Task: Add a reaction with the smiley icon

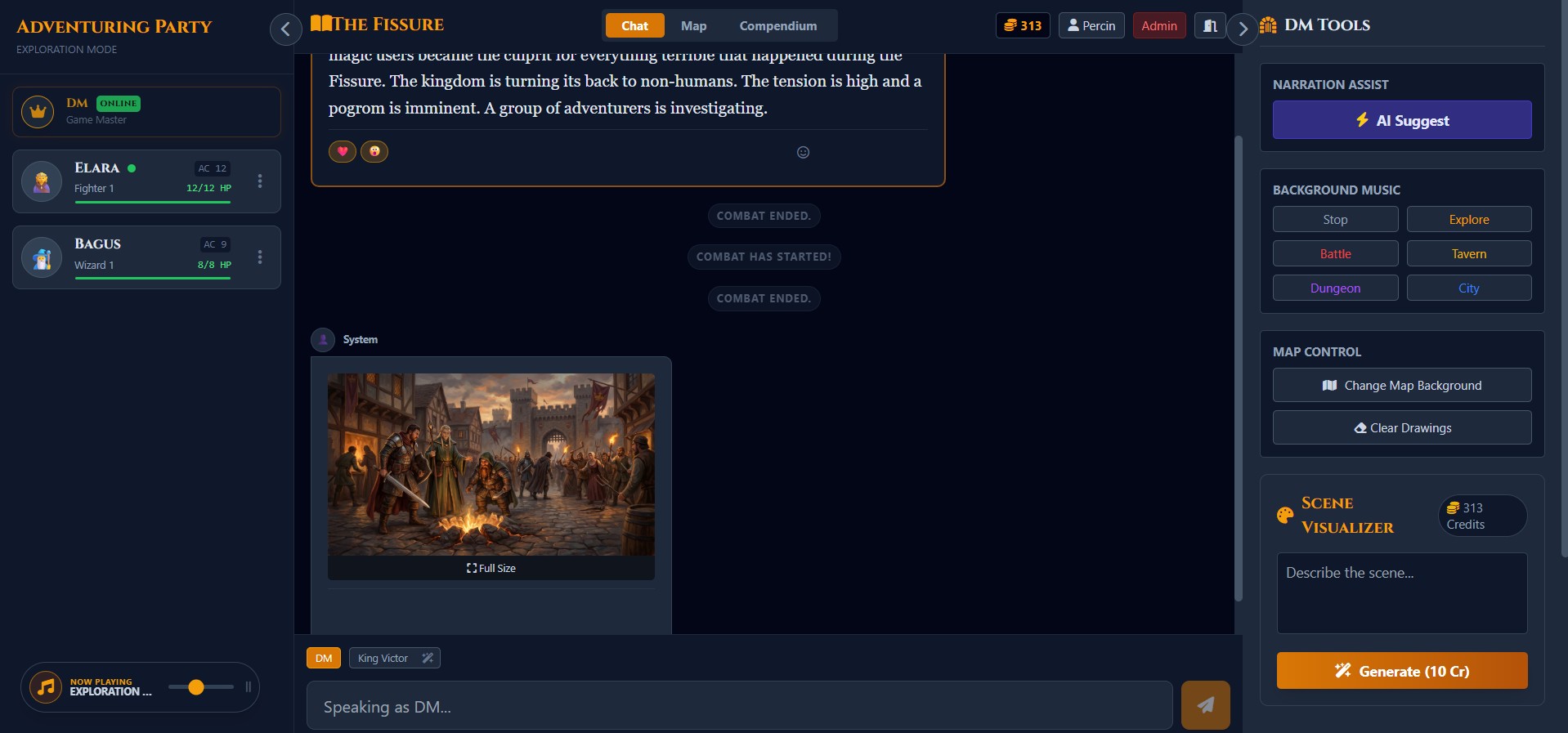Action: click(803, 152)
